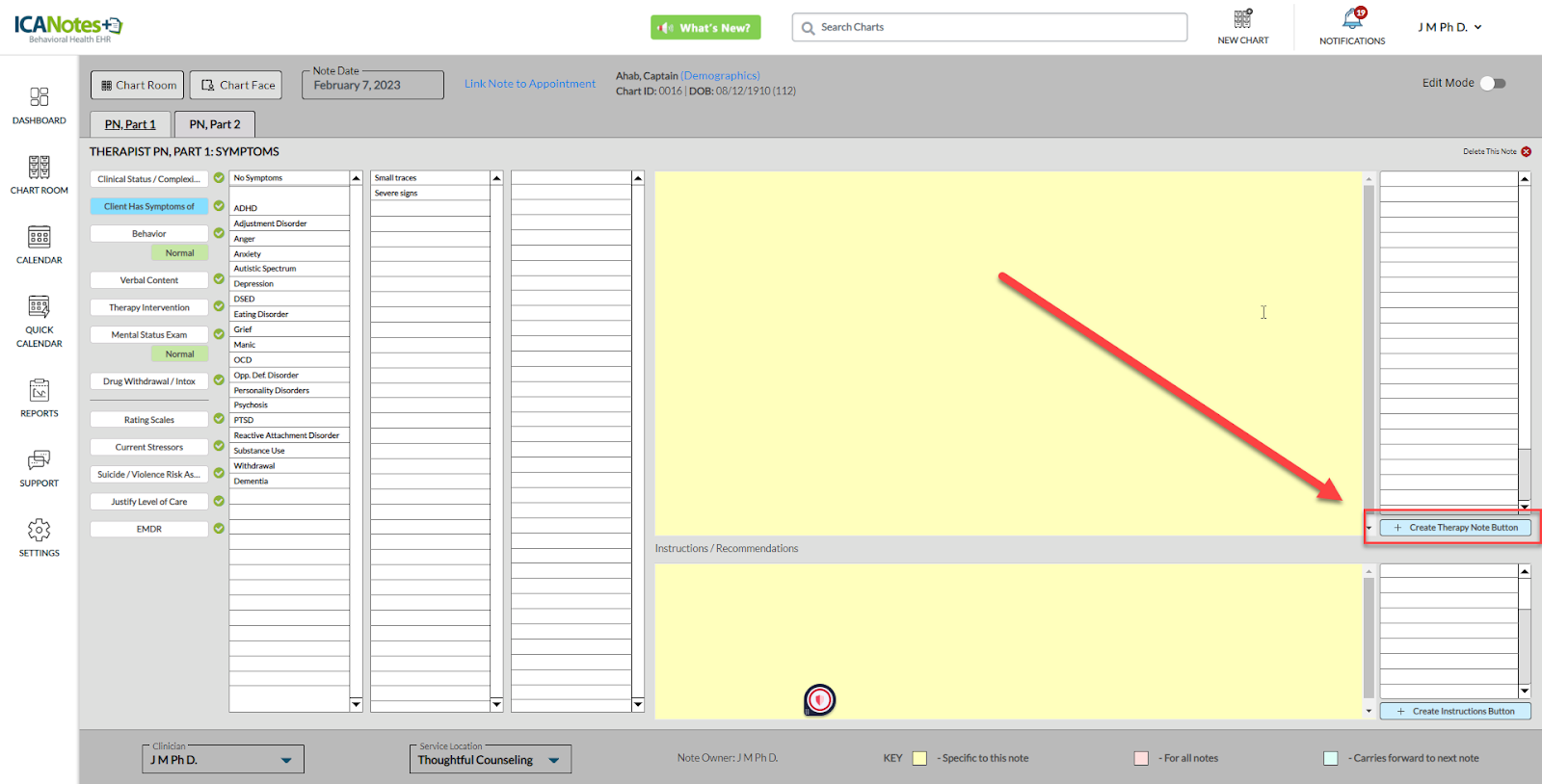
Task: Click the down arrow of the third list column
Action: click(x=638, y=705)
